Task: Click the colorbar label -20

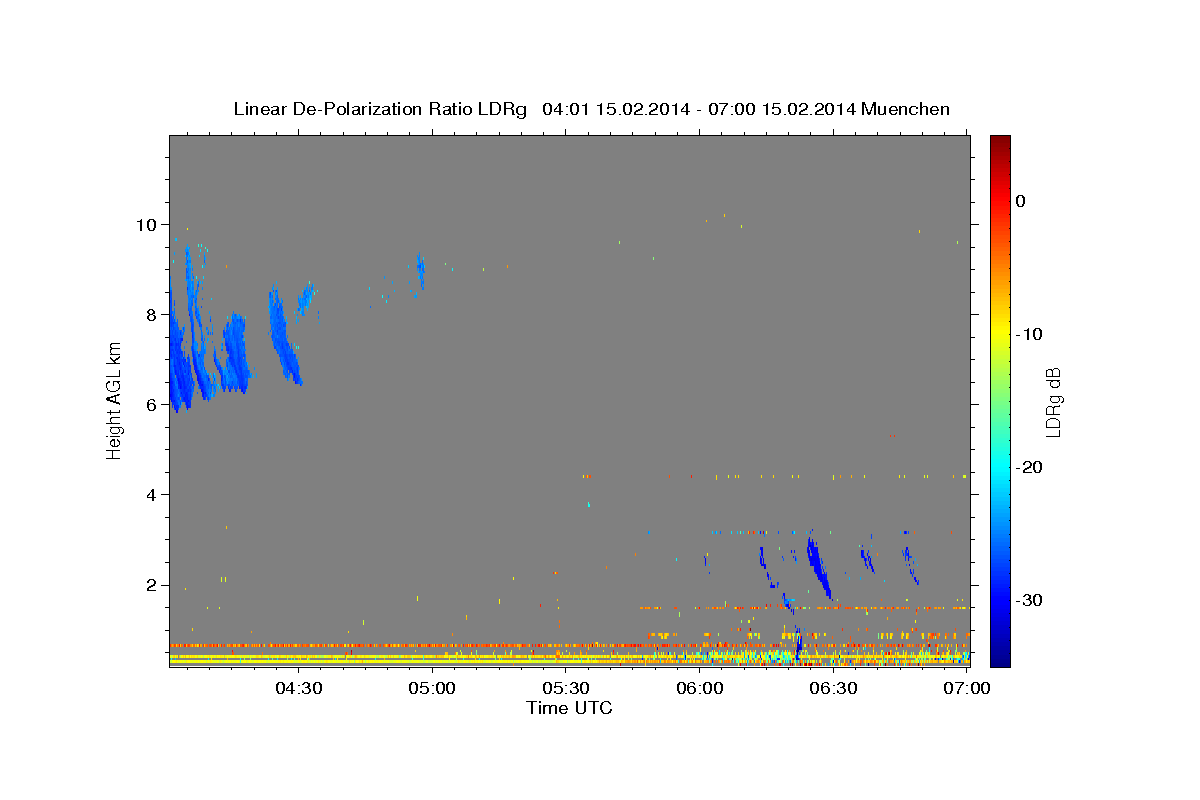Action: (1030, 467)
